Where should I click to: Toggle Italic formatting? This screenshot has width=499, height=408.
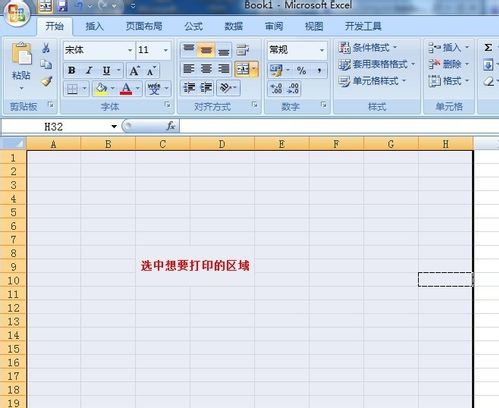click(89, 70)
